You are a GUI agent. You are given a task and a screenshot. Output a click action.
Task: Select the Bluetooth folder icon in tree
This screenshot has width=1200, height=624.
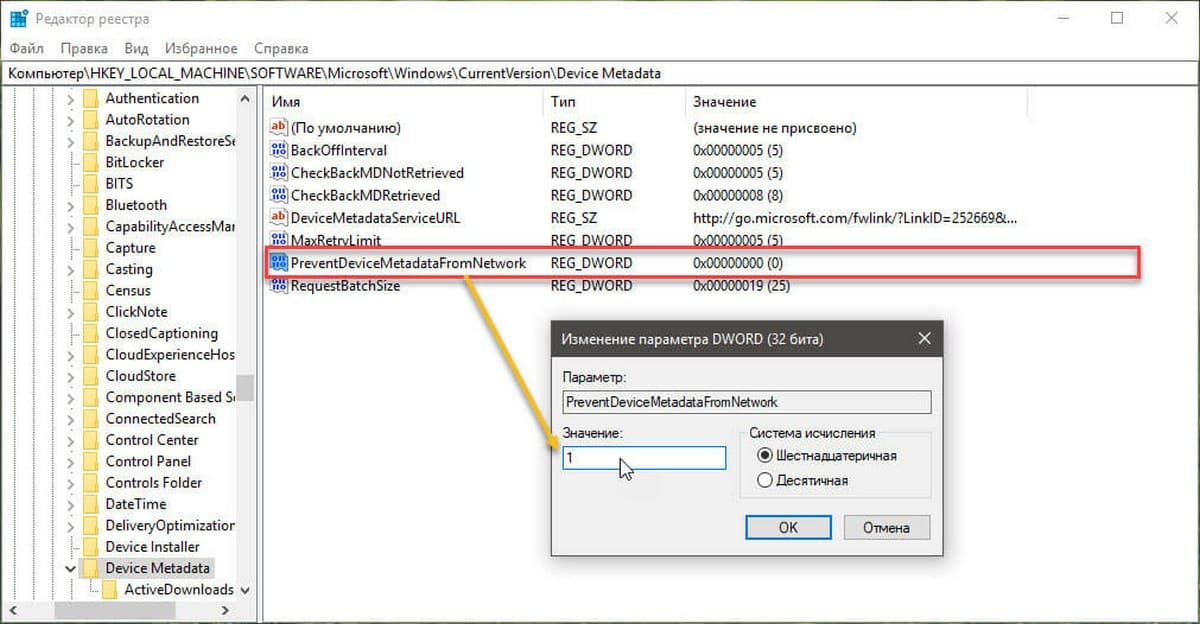point(90,205)
